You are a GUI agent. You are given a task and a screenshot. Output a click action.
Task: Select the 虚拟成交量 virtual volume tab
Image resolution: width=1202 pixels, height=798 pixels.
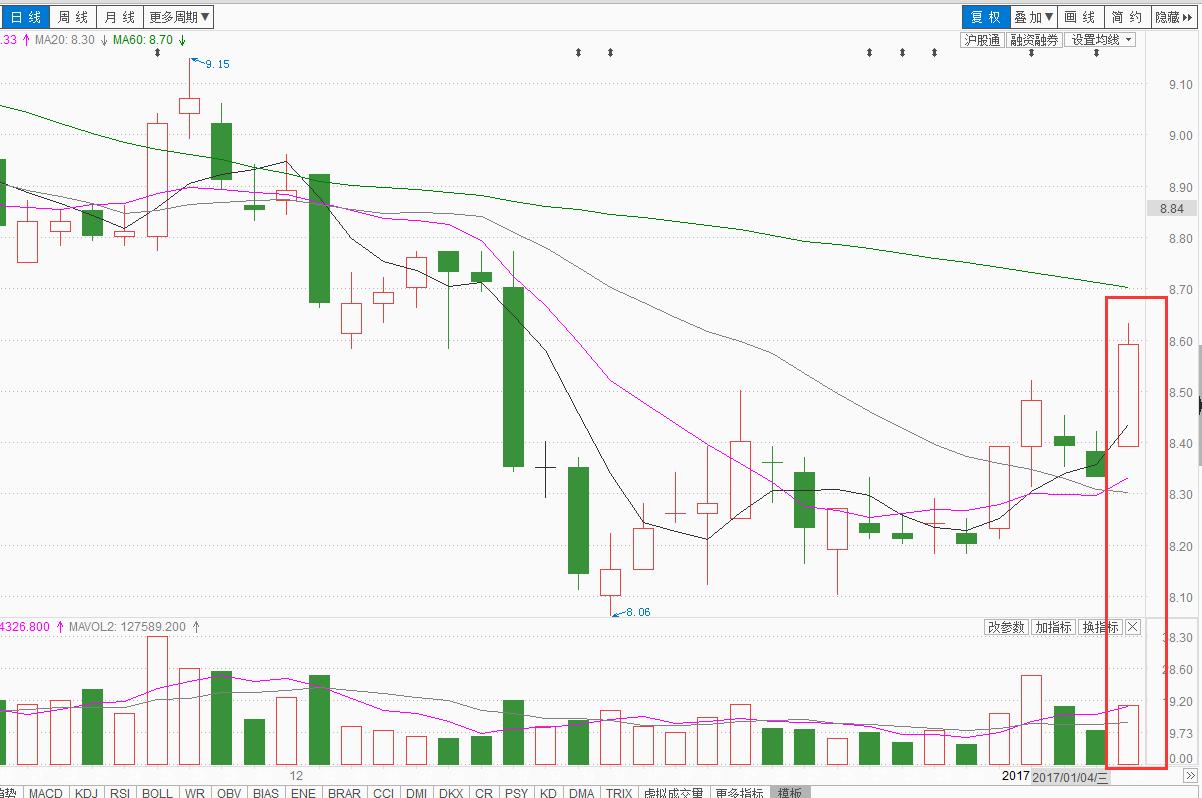click(x=675, y=792)
